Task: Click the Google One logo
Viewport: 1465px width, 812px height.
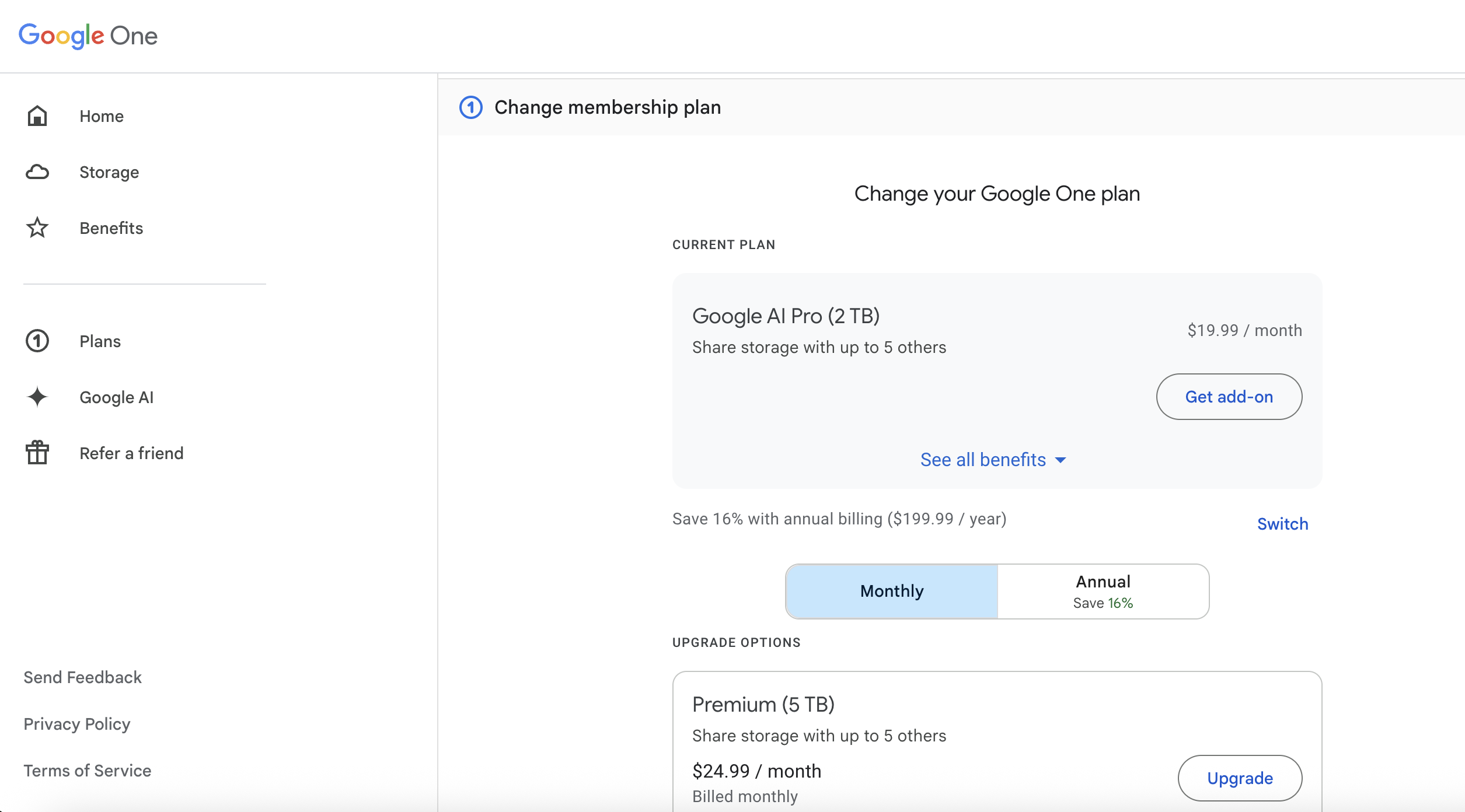Action: coord(88,36)
